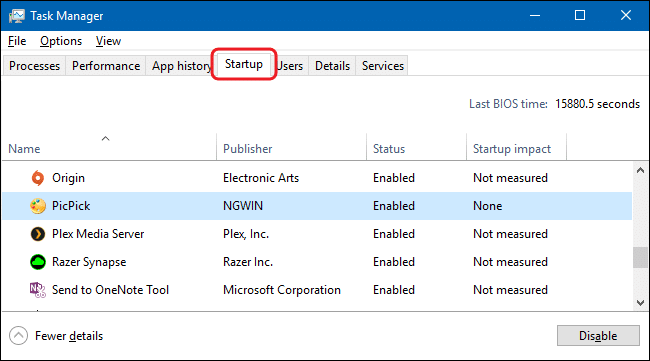Click the Origin app icon

pos(38,178)
